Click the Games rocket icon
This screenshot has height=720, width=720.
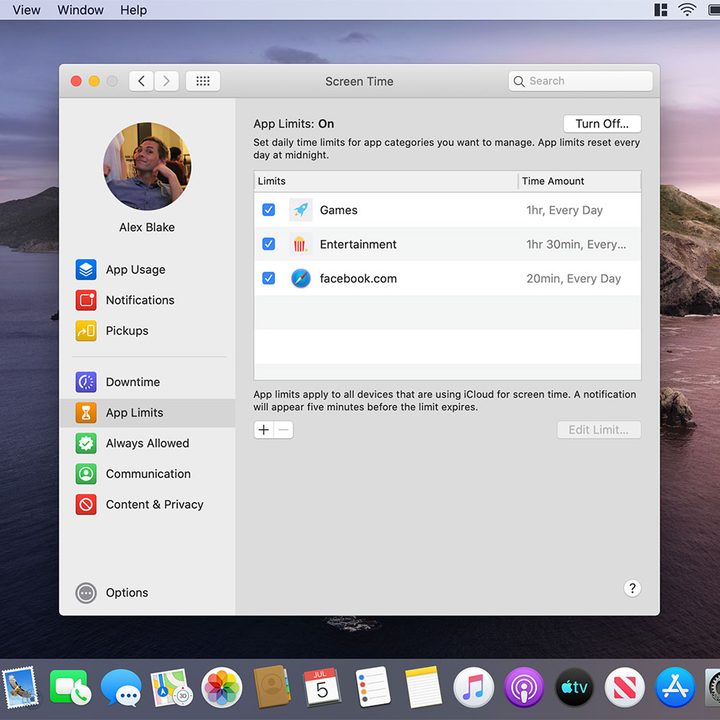[301, 210]
